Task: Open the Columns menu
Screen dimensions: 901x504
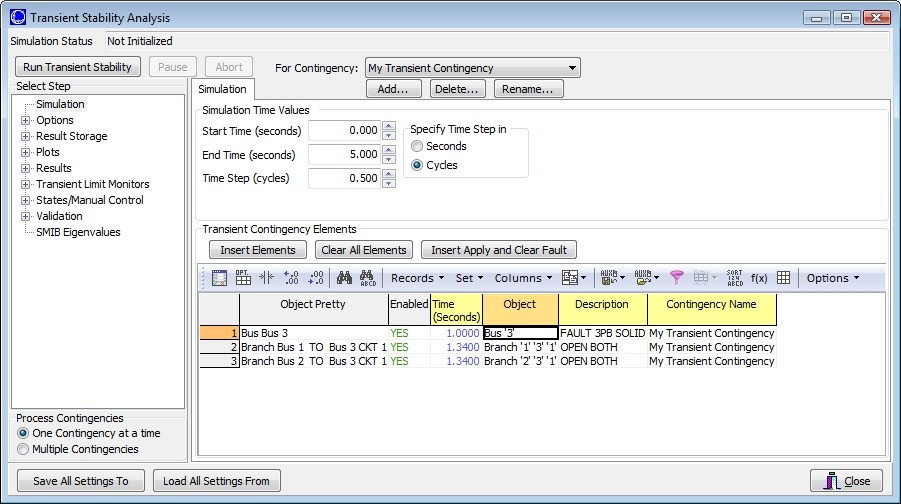Action: [x=523, y=278]
